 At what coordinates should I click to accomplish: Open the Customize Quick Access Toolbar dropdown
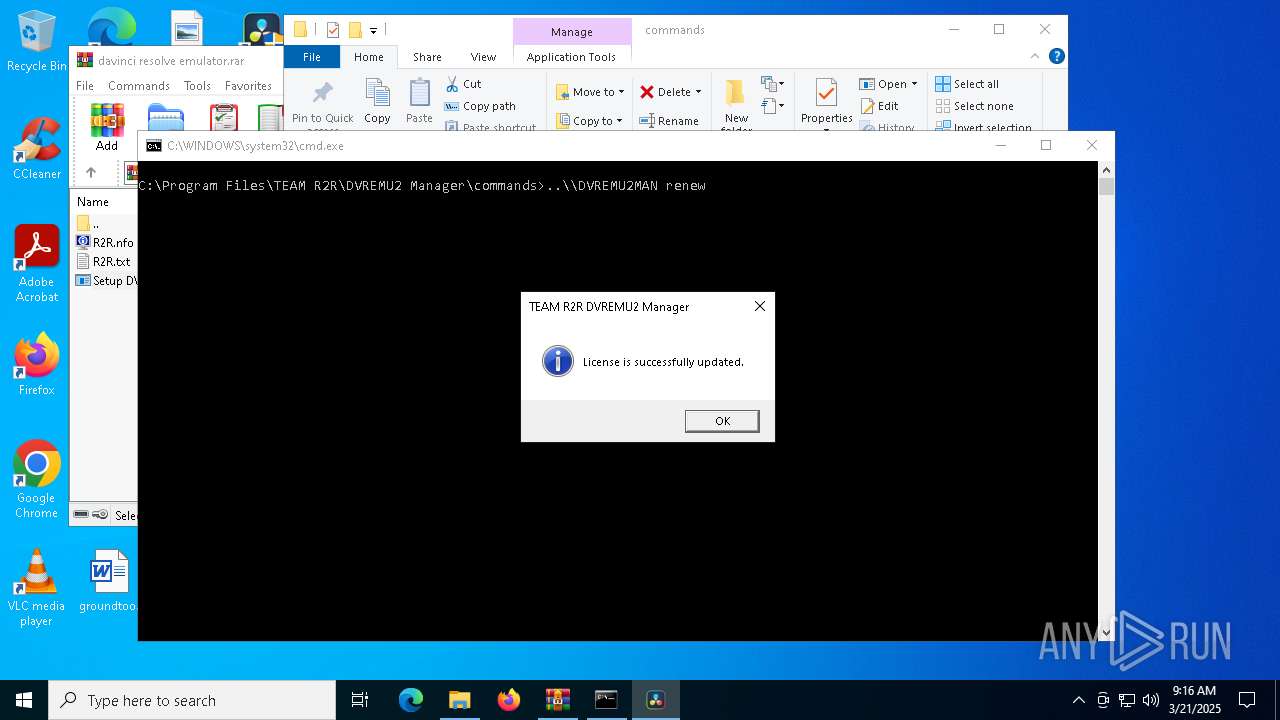point(373,31)
